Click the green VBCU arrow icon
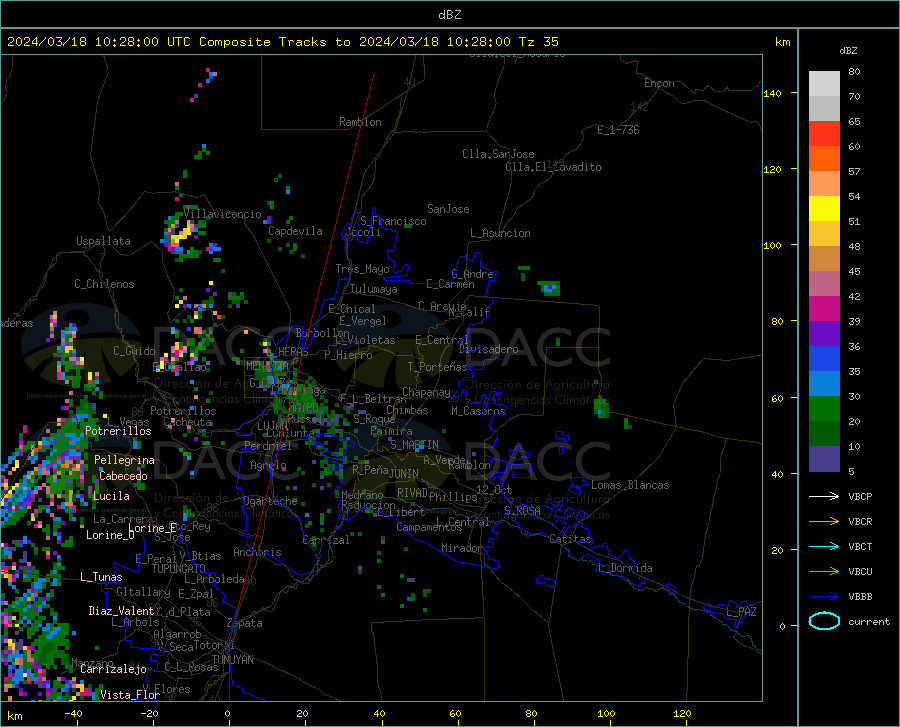This screenshot has width=900, height=727. click(x=824, y=571)
